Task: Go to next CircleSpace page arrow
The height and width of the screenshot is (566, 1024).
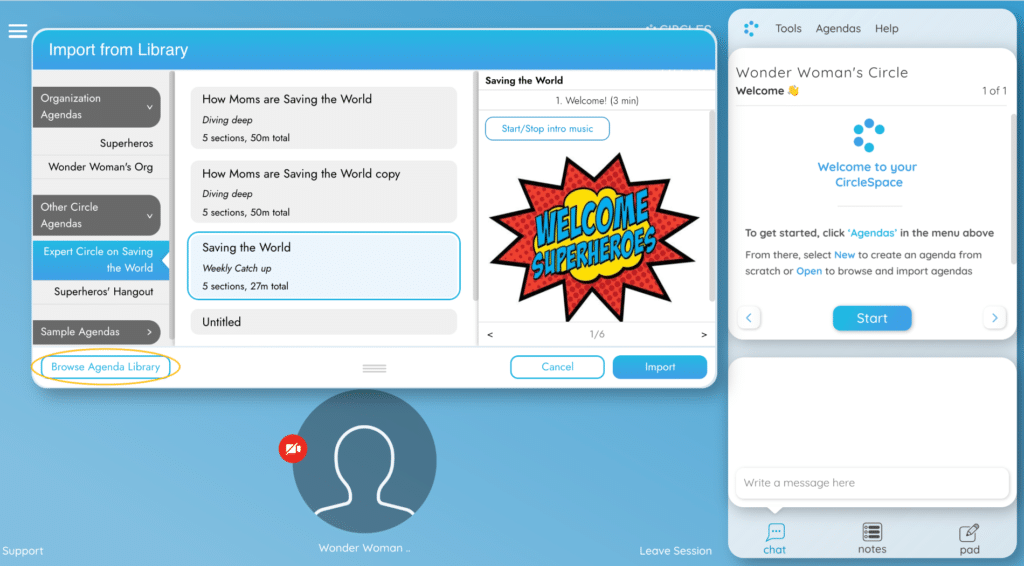Action: click(x=995, y=318)
